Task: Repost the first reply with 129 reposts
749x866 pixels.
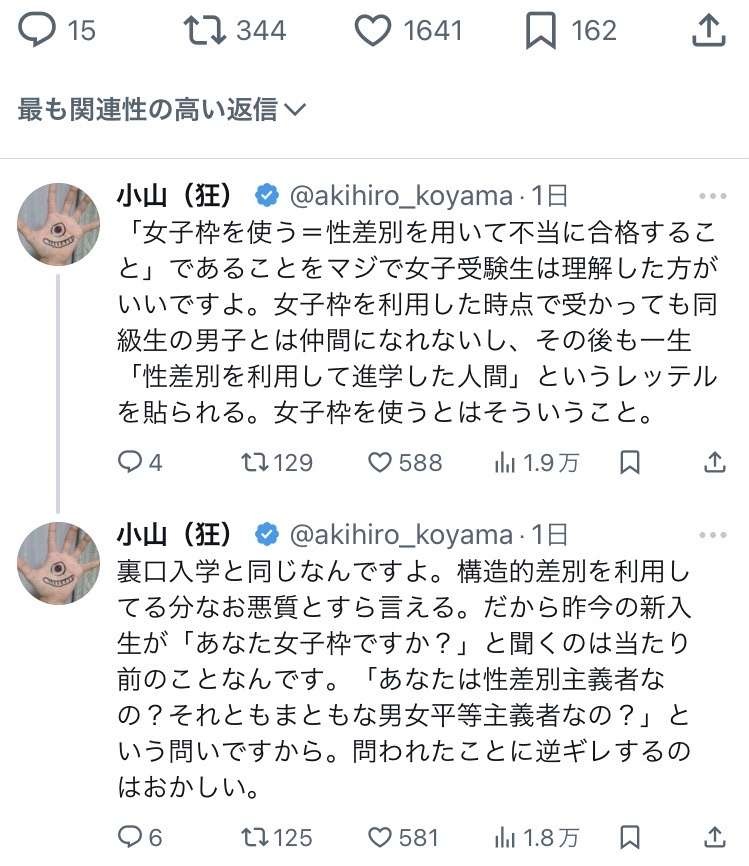Action: [254, 462]
